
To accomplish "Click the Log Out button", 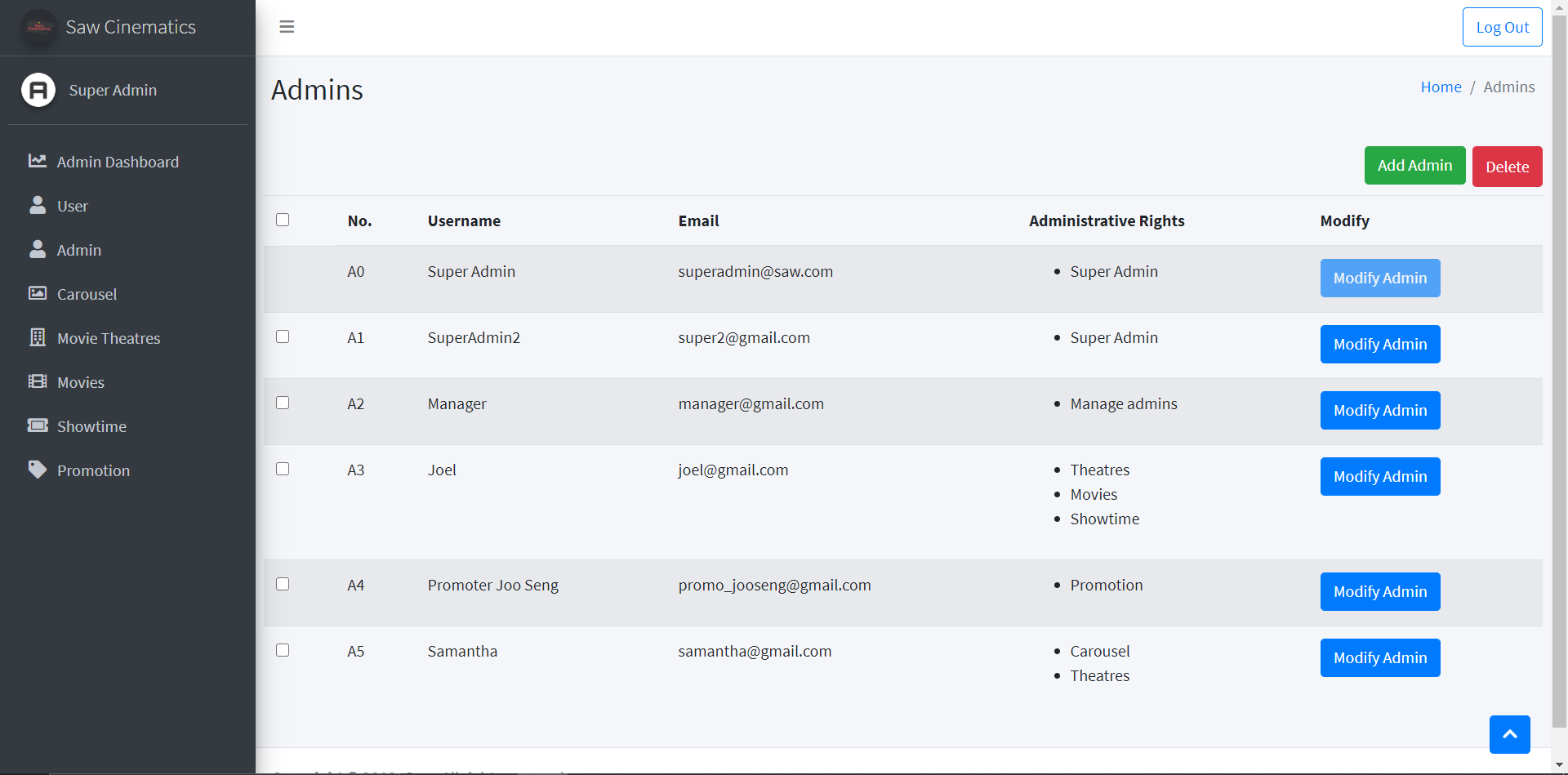I will [x=1502, y=27].
